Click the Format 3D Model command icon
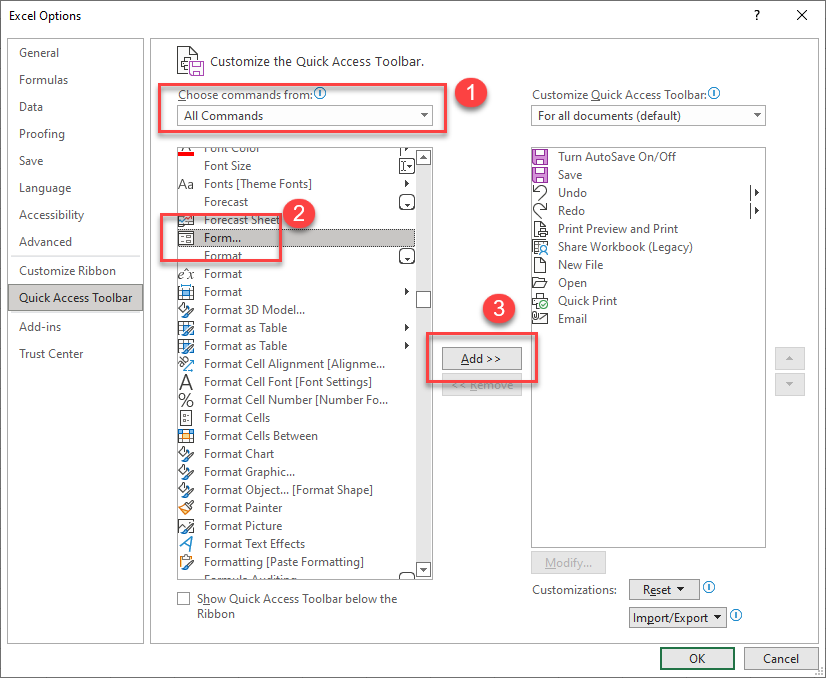 click(x=186, y=309)
